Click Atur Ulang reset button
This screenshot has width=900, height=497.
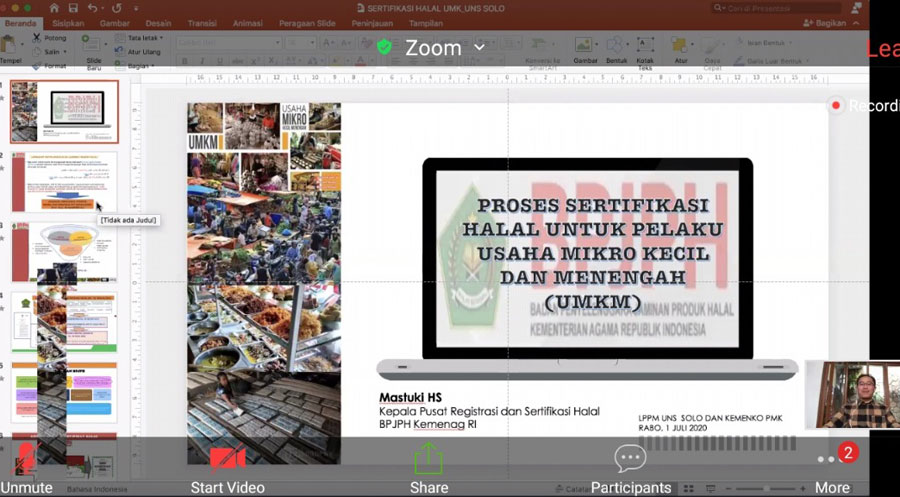pyautogui.click(x=138, y=52)
